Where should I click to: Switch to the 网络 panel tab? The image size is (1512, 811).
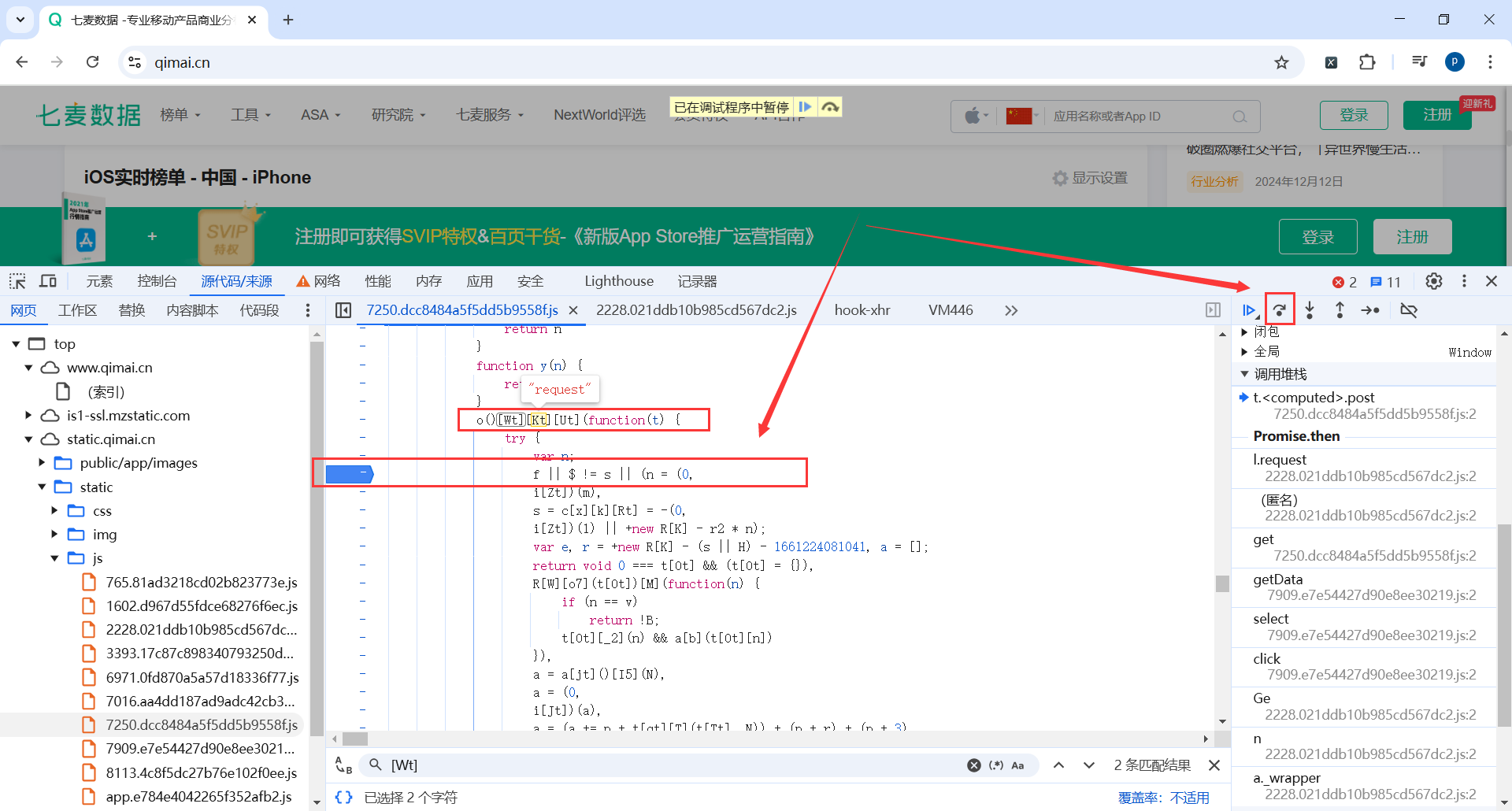[319, 281]
